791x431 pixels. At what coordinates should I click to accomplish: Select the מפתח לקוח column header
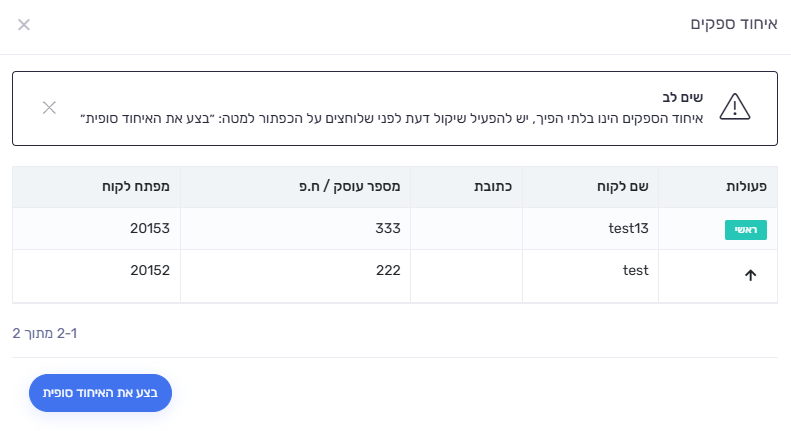pos(136,186)
